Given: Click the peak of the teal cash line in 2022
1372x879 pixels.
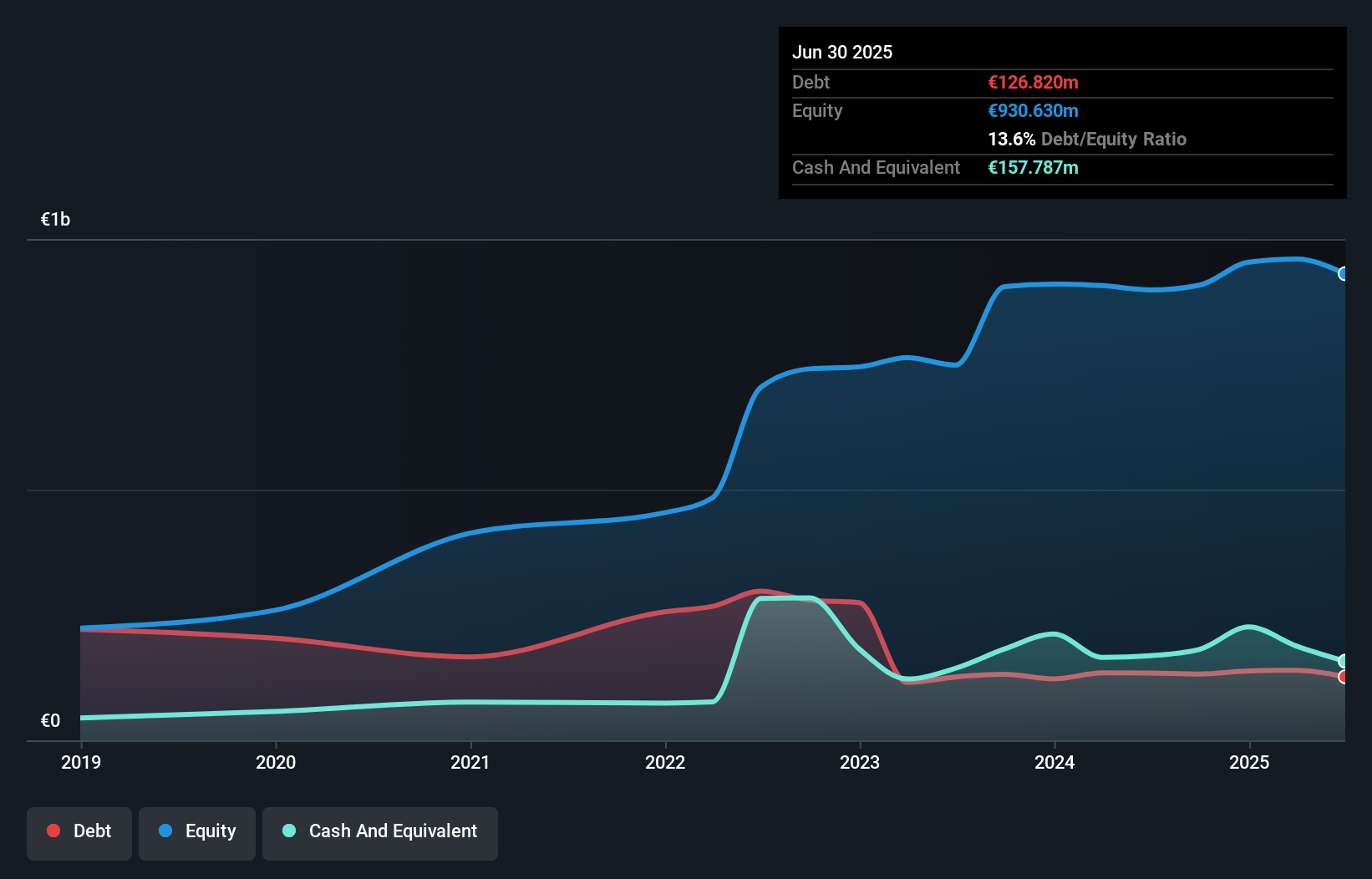Looking at the screenshot, I should pos(785,597).
